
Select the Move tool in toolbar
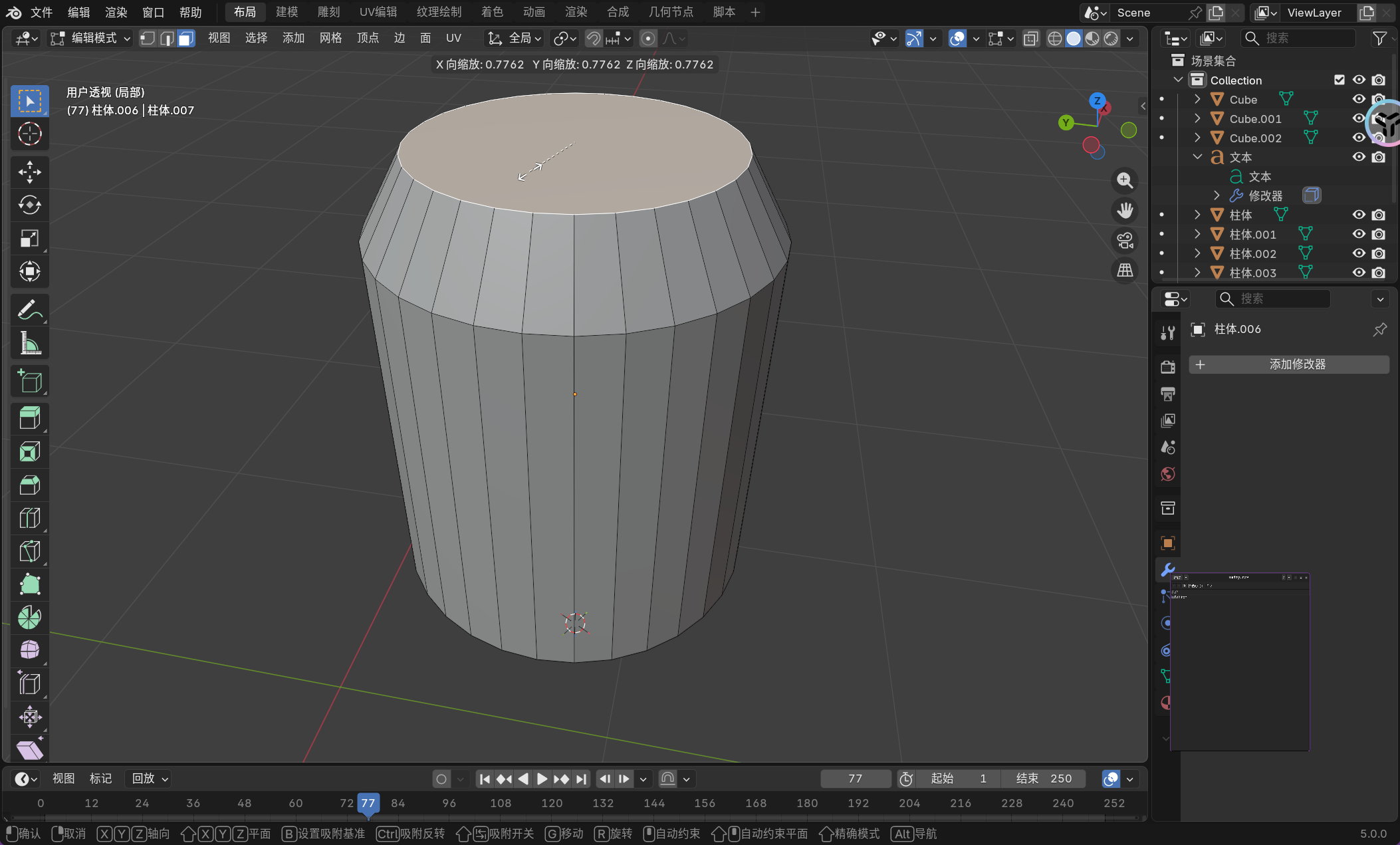[x=29, y=172]
